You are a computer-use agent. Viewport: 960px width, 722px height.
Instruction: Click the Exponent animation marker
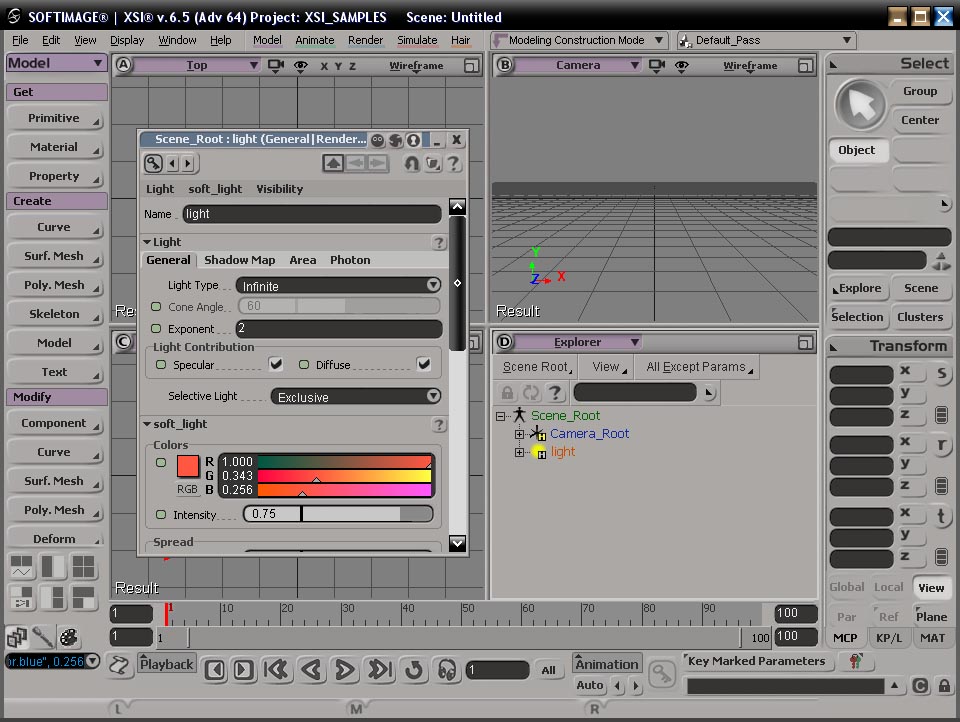(156, 329)
